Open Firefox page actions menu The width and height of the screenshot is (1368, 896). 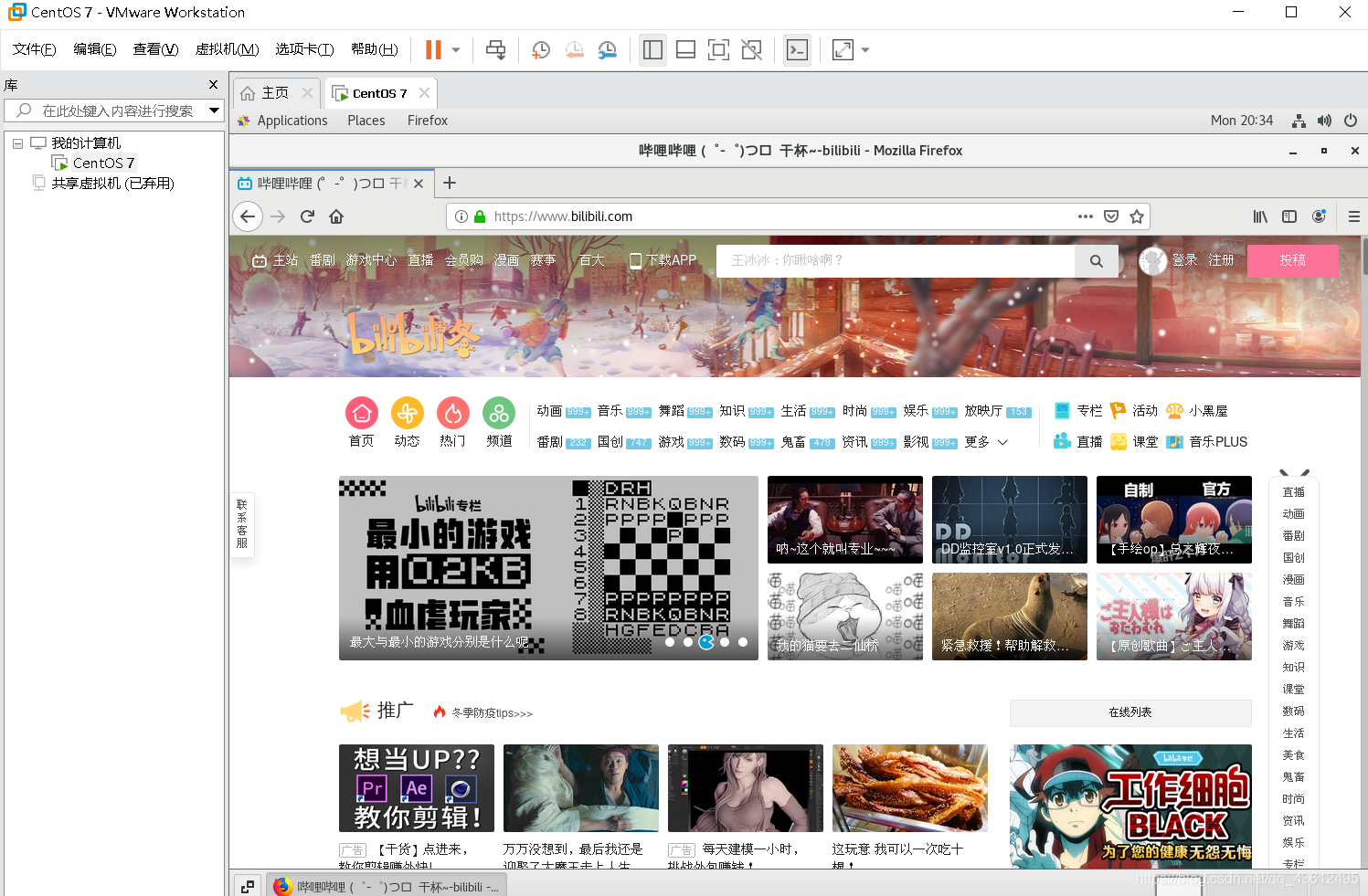pos(1085,216)
